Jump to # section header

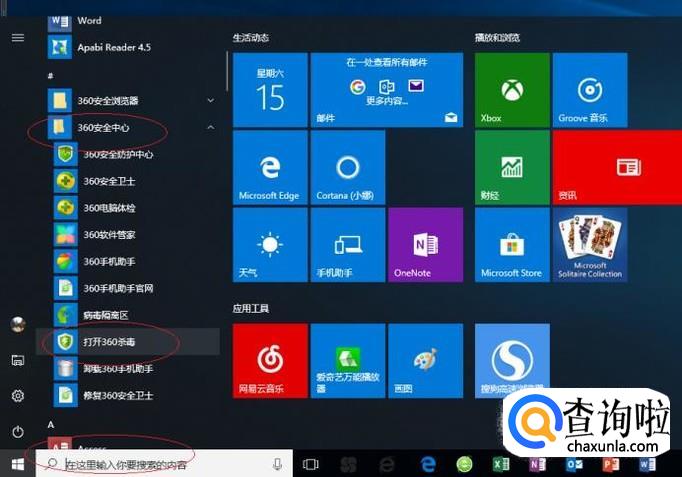50,76
